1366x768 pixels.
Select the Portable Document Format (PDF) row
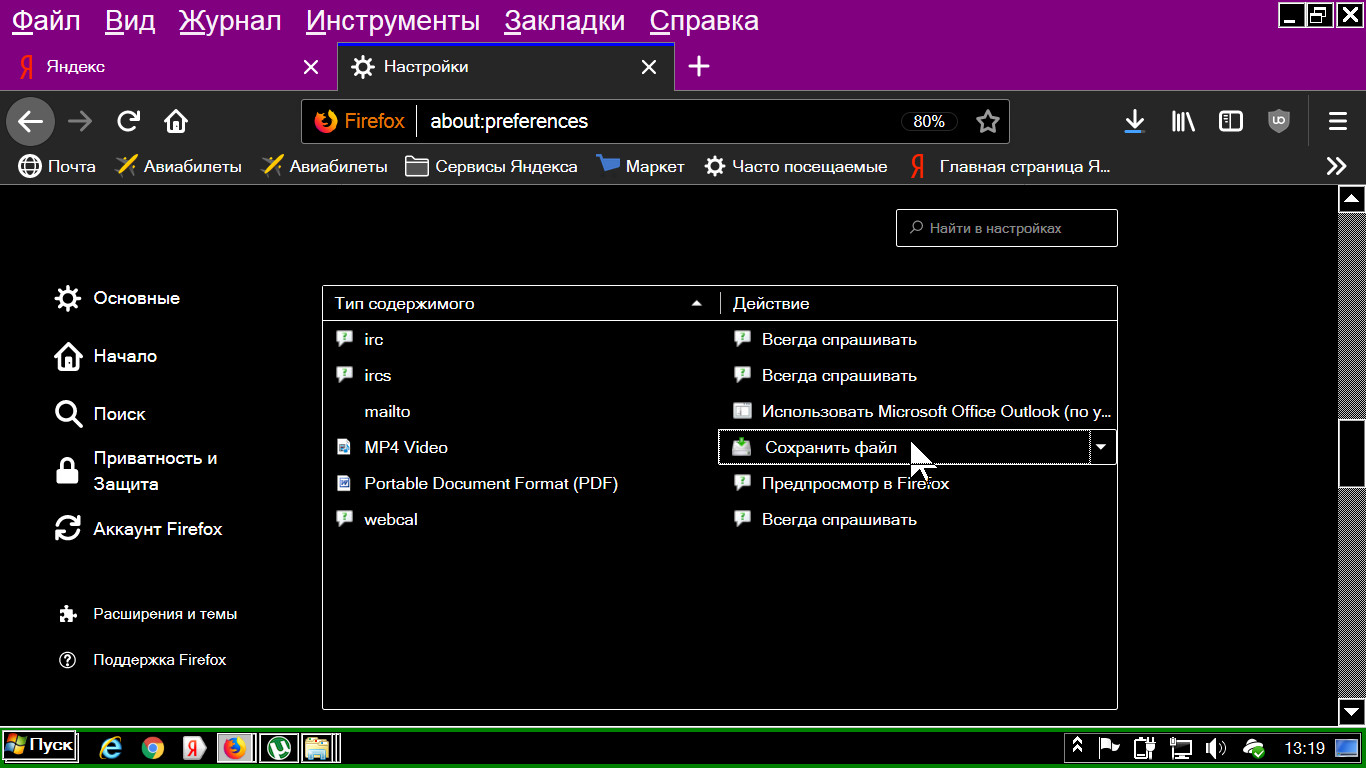490,483
